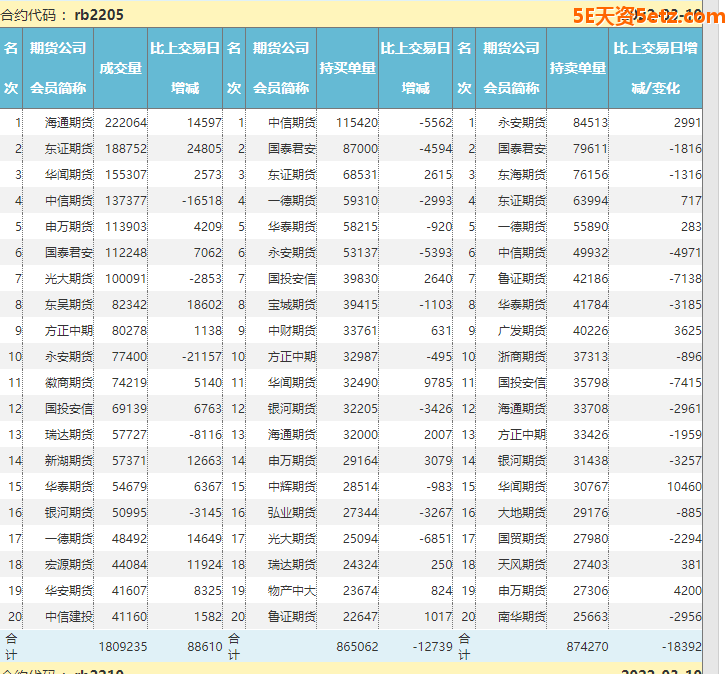The width and height of the screenshot is (727, 674).
Task: Select 永安期货 ranked first in short positions
Action: [x=522, y=122]
